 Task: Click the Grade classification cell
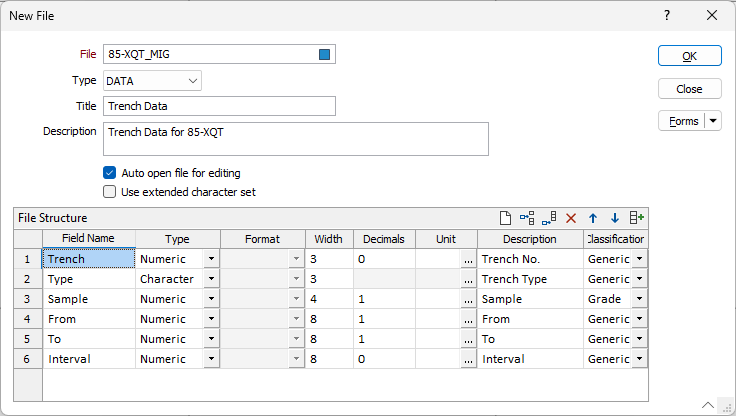tap(607, 299)
